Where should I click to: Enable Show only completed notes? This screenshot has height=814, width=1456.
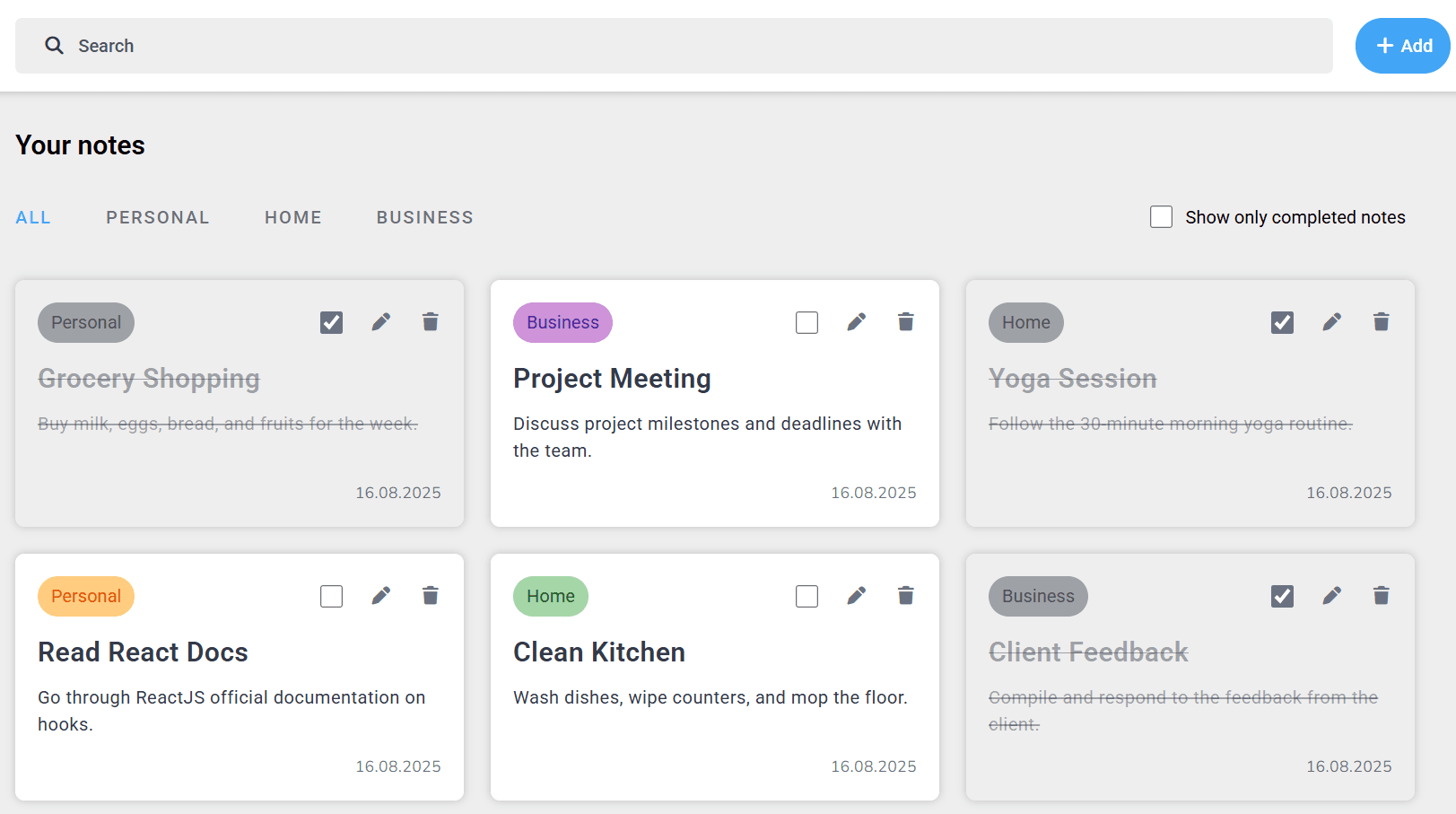1162,217
